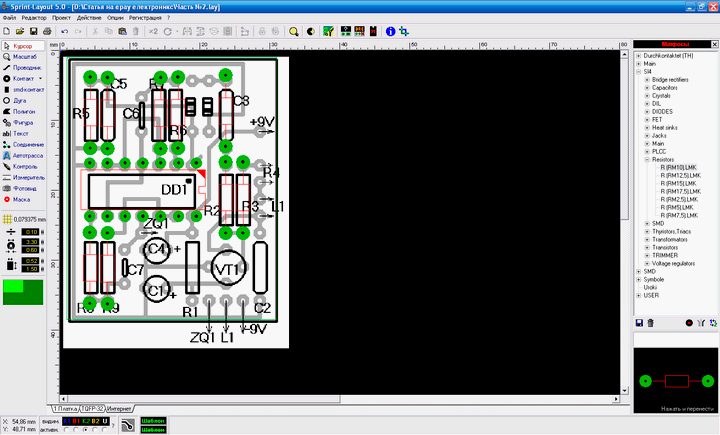
Task: Select the Масштаб zoom tool
Action: point(24,57)
